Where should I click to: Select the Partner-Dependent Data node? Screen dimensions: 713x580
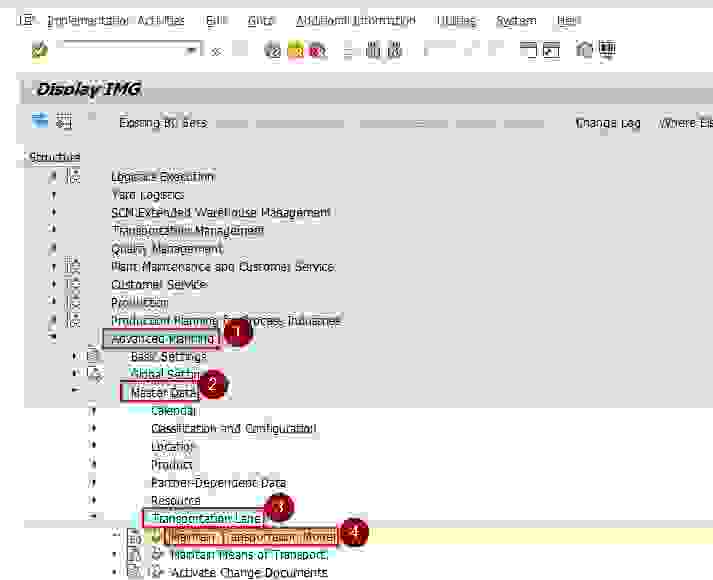point(219,483)
